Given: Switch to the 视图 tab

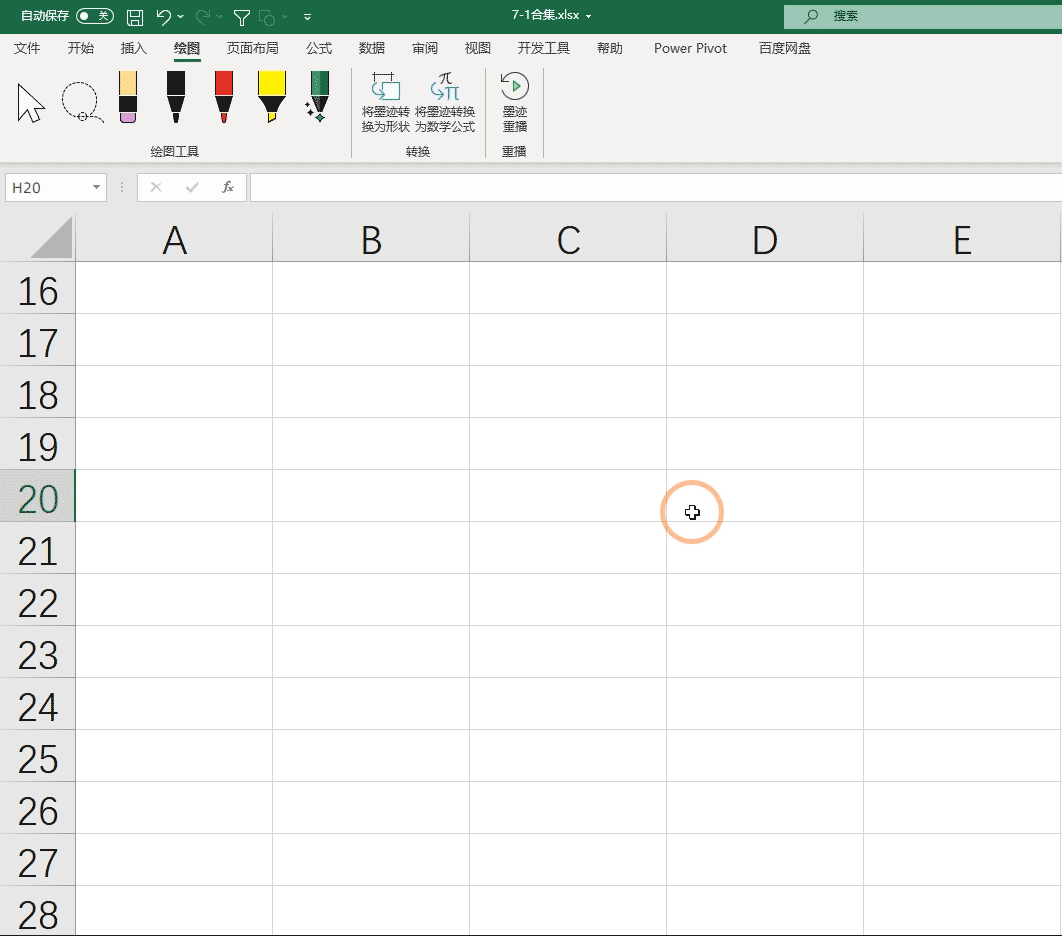Looking at the screenshot, I should (477, 48).
